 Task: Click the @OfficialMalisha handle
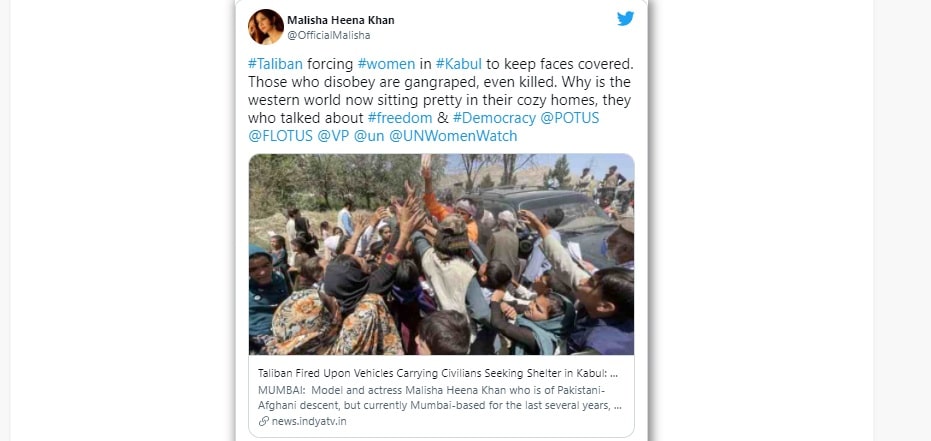click(x=329, y=36)
